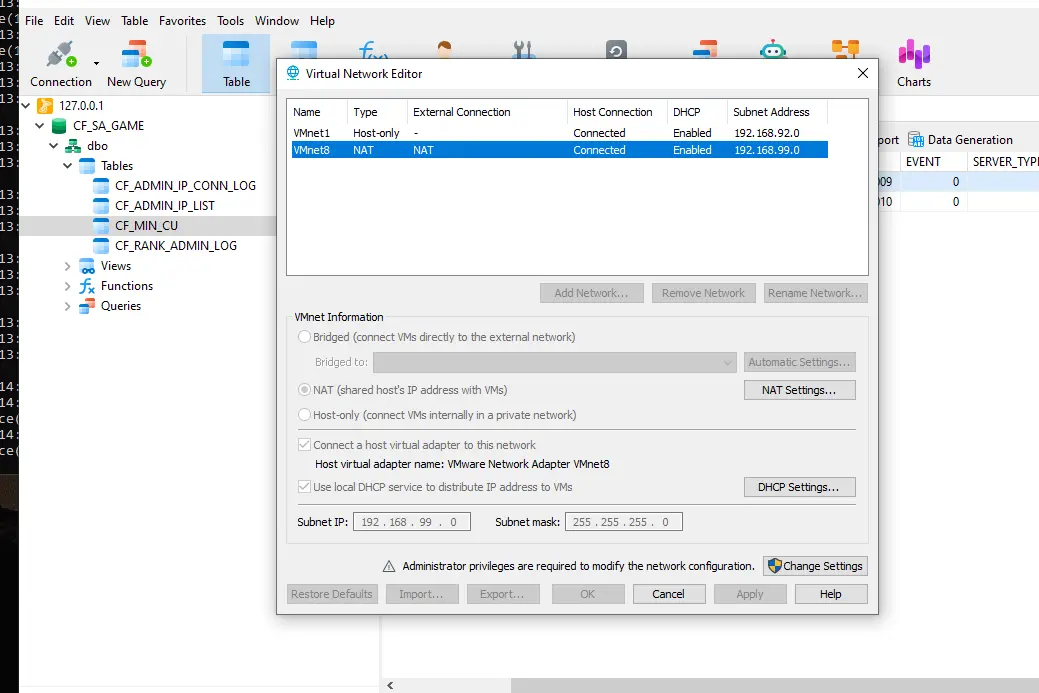This screenshot has width=1039, height=693.
Task: Select the VMnet8 network row
Action: coord(560,150)
